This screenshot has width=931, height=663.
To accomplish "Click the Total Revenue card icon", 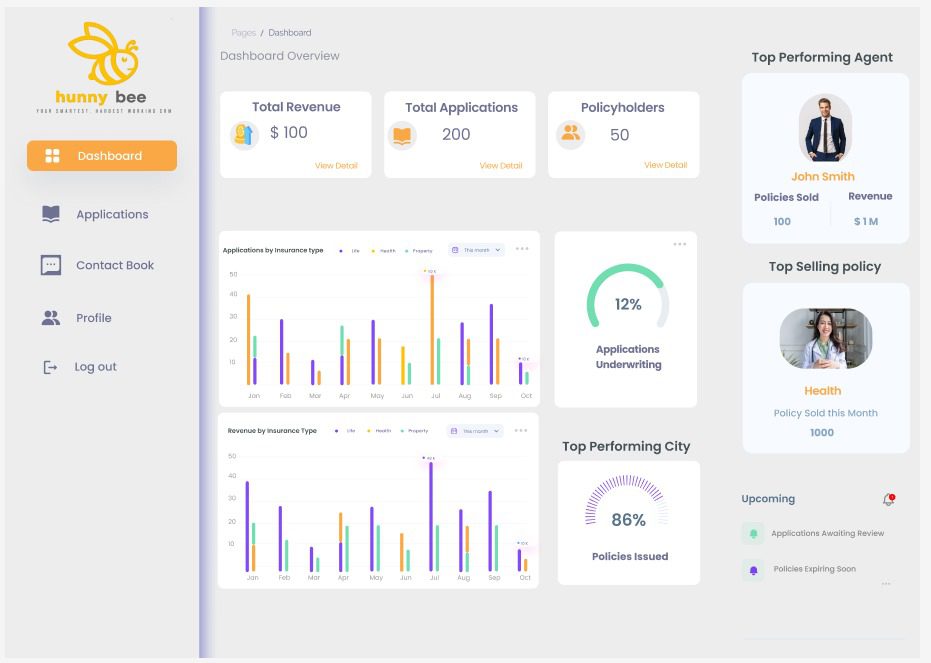I will tap(244, 135).
